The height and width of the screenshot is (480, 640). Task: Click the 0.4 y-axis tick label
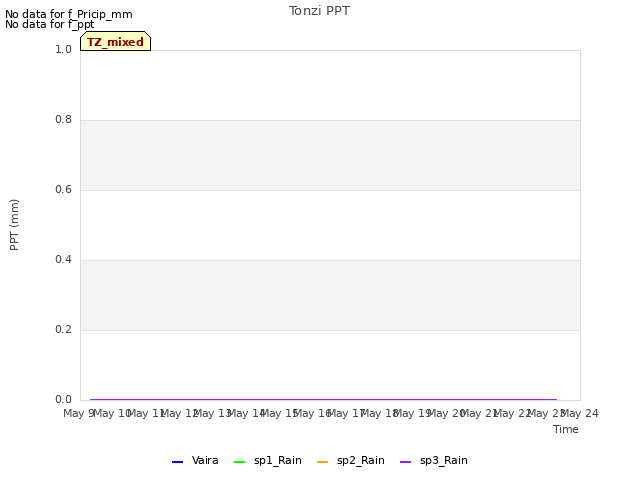(63, 260)
